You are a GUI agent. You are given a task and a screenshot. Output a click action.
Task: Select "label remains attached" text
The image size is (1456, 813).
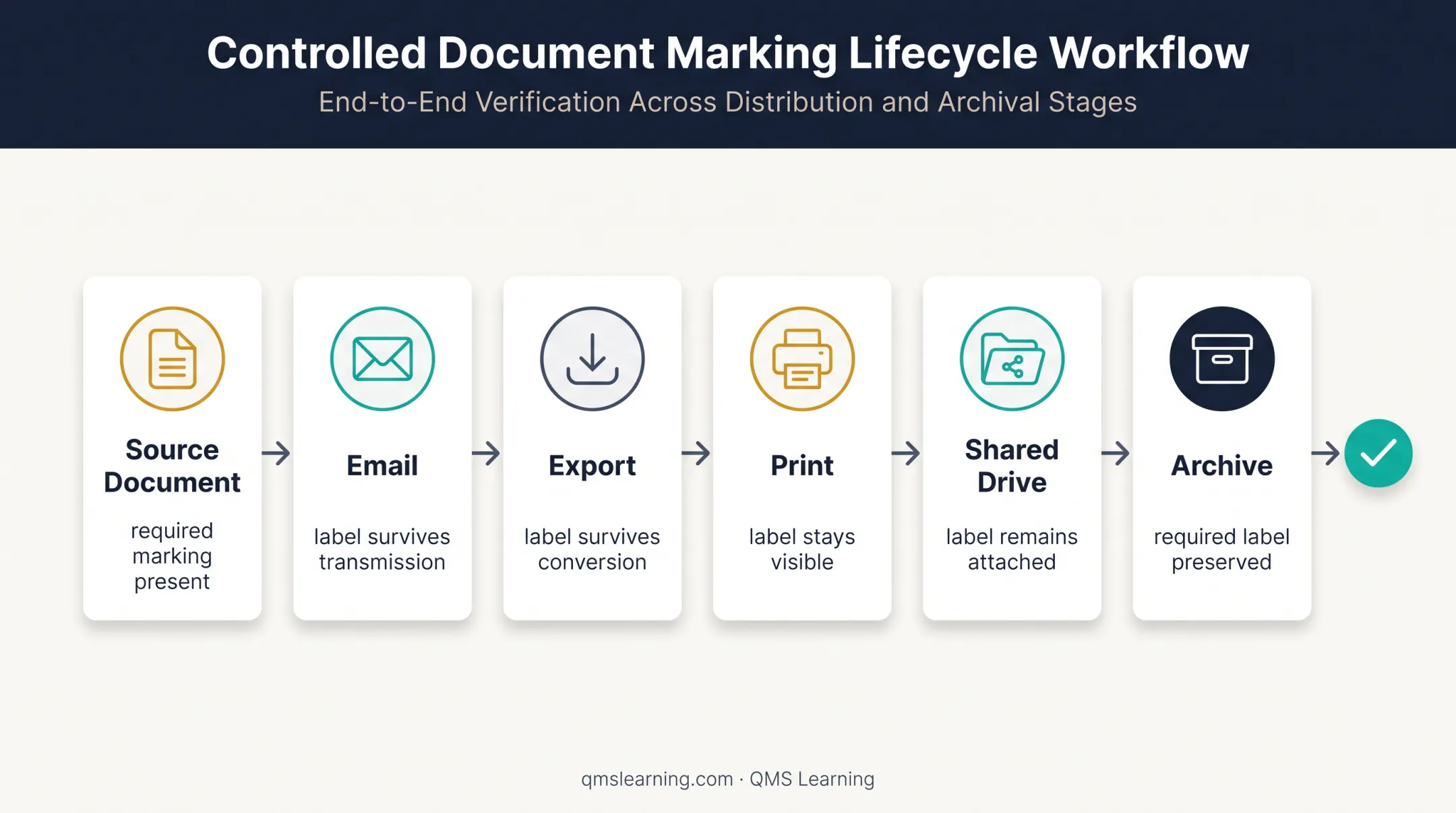click(1012, 549)
